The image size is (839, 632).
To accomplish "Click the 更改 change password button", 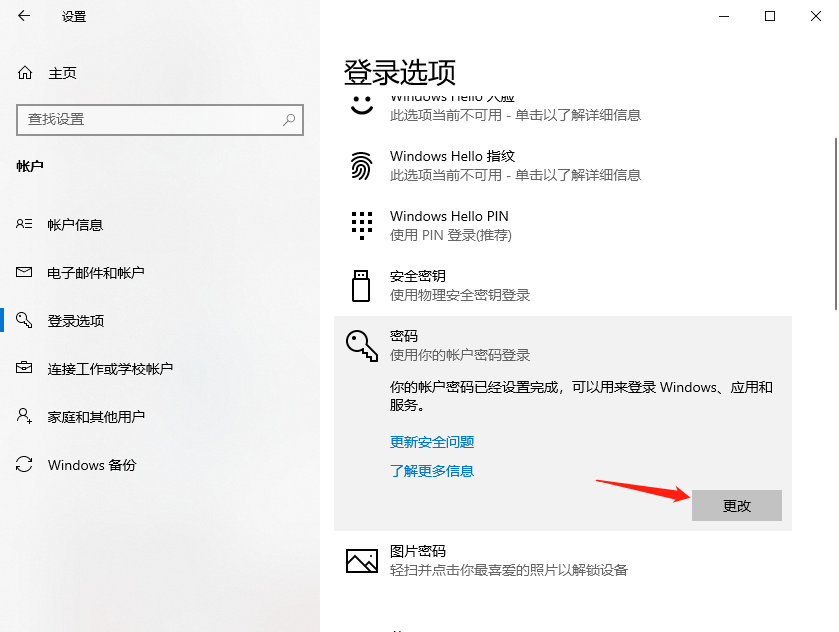I will pos(737,506).
